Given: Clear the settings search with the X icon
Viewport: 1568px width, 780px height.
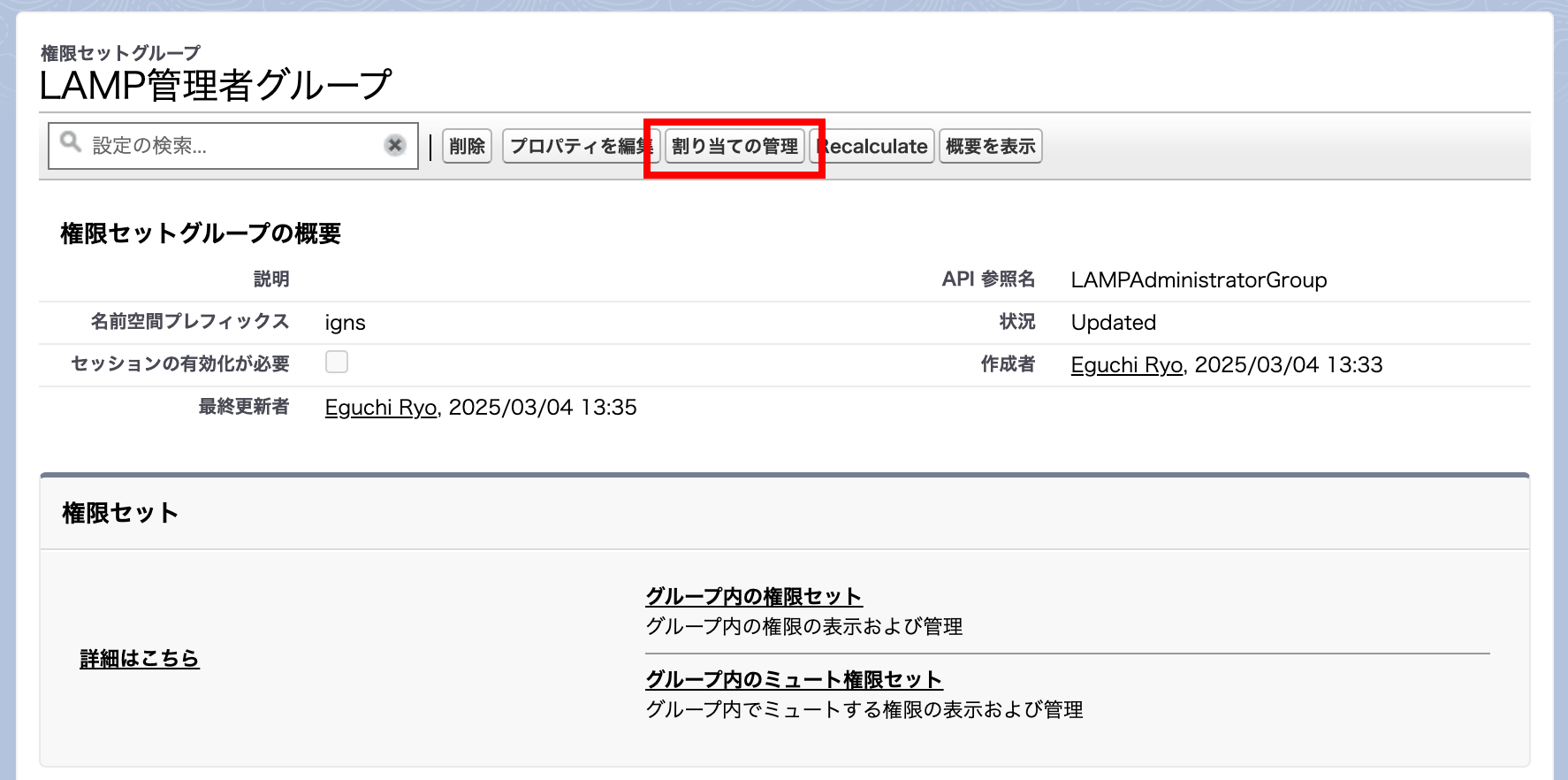Looking at the screenshot, I should click(395, 146).
